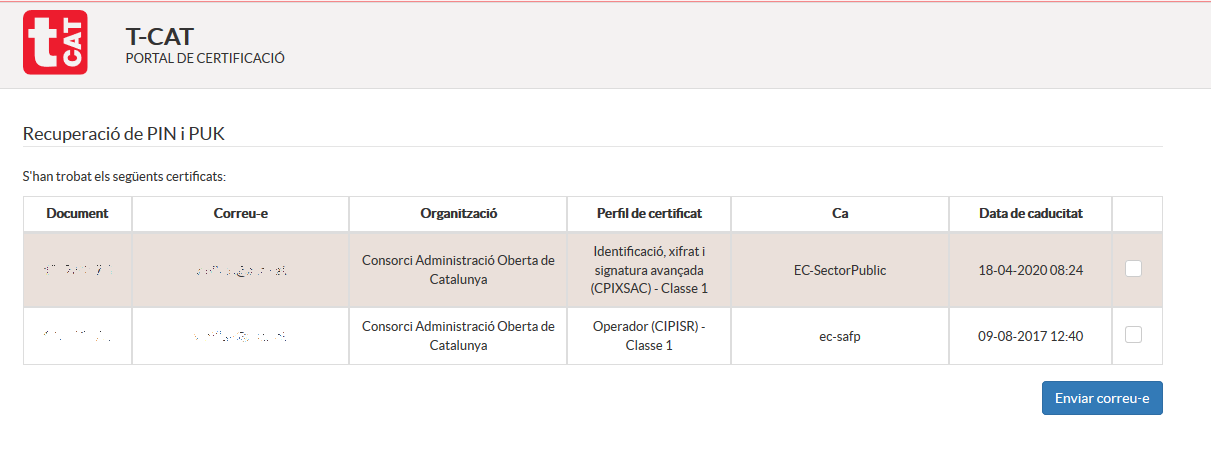The image size is (1211, 466).
Task: Click the expiry date 18-04-2020 08:24
Action: point(1030,269)
